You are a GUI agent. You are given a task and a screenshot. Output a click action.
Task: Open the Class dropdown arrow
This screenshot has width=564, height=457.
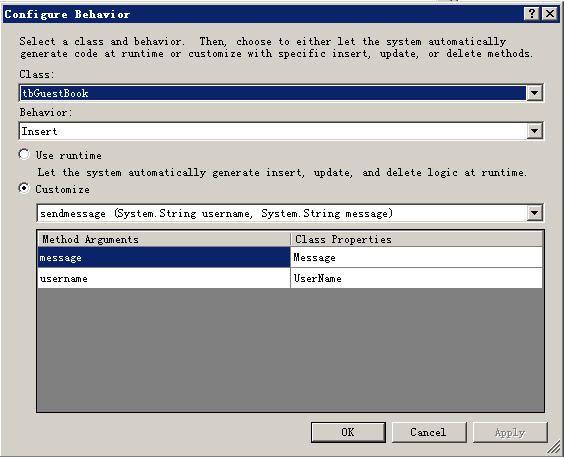535,93
